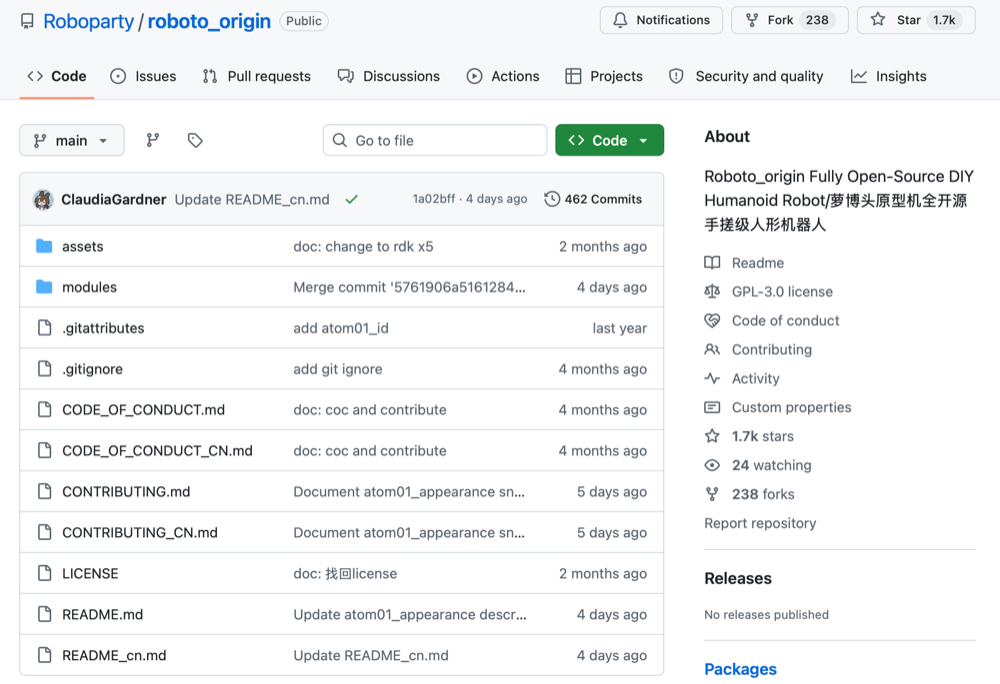This screenshot has height=684, width=1000.
Task: Open the CONTRIBUTING_CN.md file
Action: pyautogui.click(x=140, y=532)
